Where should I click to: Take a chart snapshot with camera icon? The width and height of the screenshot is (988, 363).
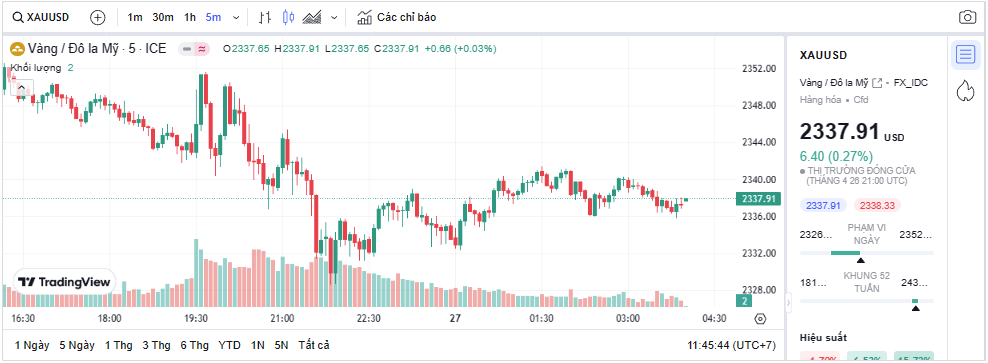(967, 18)
